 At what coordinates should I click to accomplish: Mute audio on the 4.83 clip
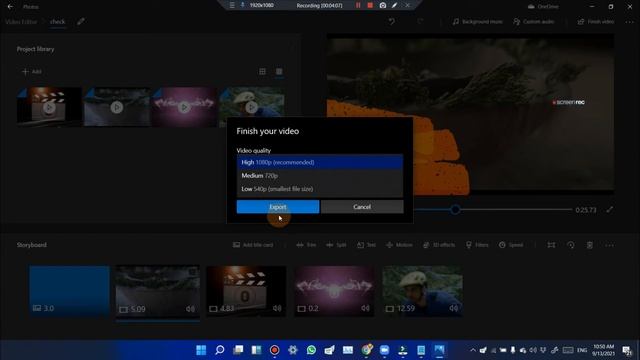[277, 308]
